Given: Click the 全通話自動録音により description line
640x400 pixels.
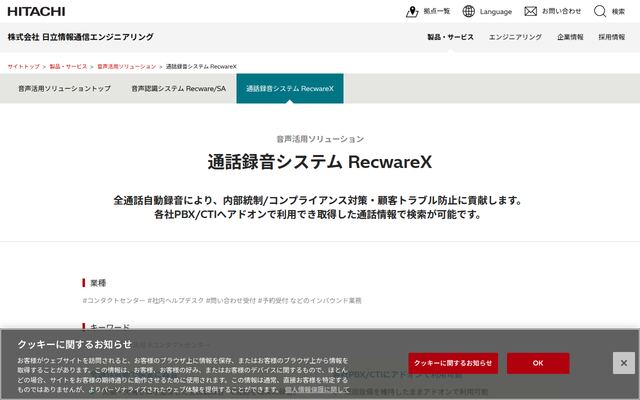Looking at the screenshot, I should pyautogui.click(x=318, y=200).
